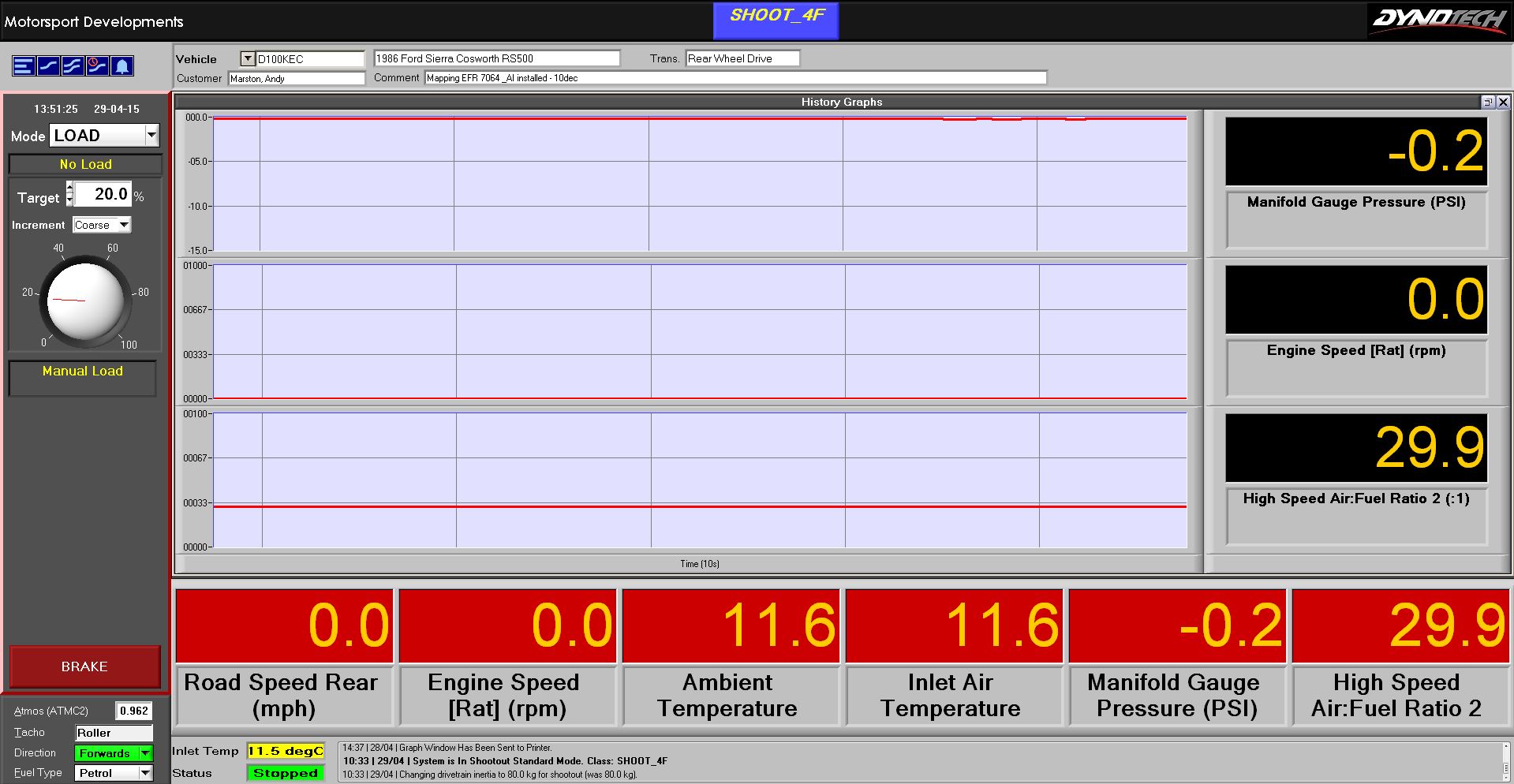Screen dimensions: 1514x784
Task: Click the alarm bell icon
Action: coord(122,66)
